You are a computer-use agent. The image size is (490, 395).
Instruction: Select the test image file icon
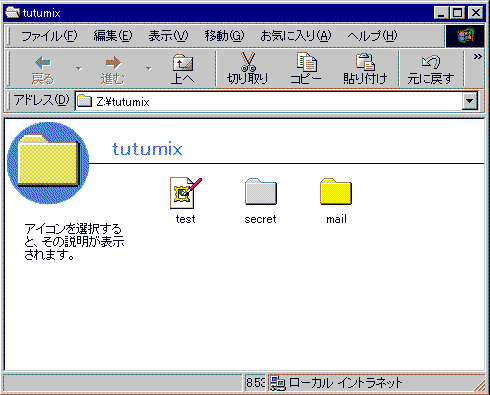pyautogui.click(x=186, y=193)
